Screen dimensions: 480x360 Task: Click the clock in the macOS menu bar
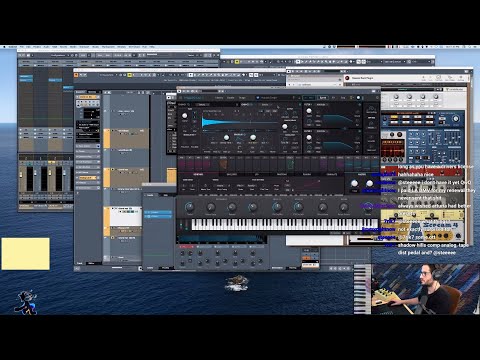coord(454,47)
